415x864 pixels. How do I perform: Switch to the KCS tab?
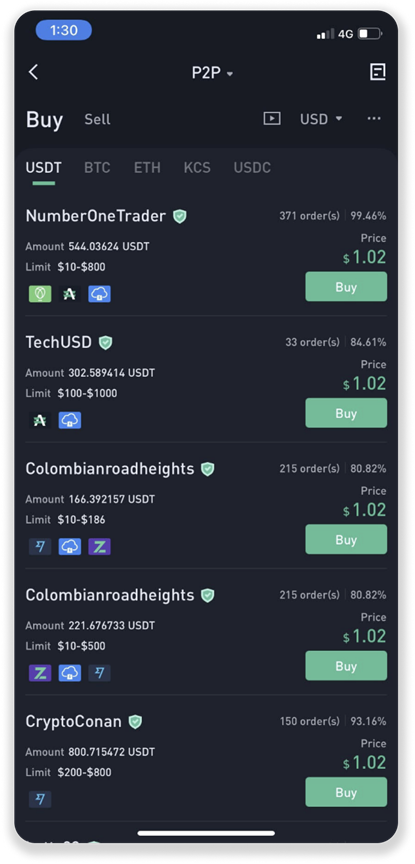197,168
